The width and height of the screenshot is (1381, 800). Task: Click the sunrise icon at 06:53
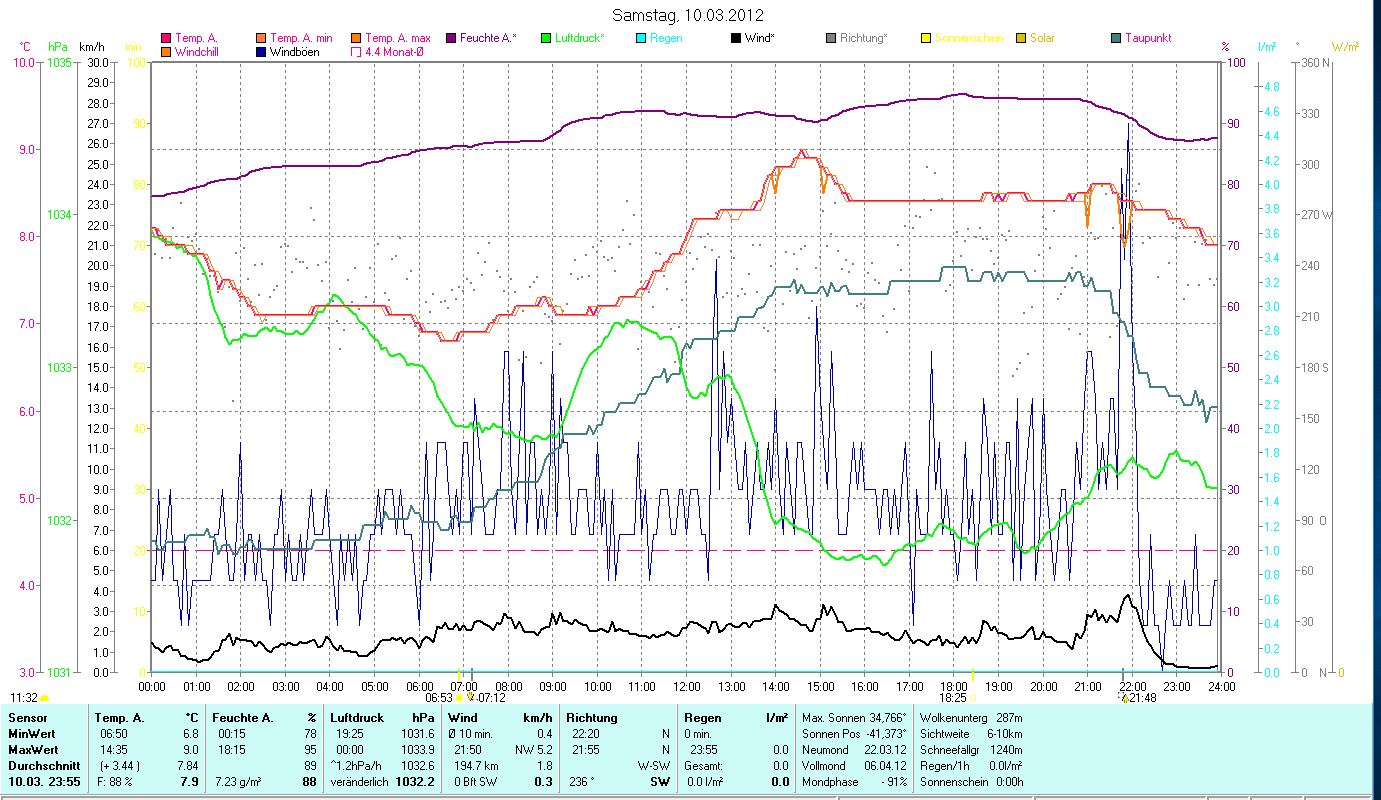pyautogui.click(x=459, y=697)
